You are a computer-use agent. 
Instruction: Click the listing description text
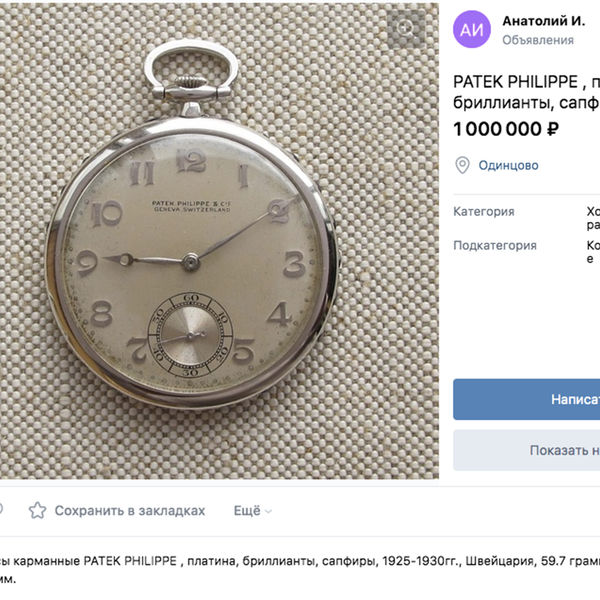coord(300,570)
